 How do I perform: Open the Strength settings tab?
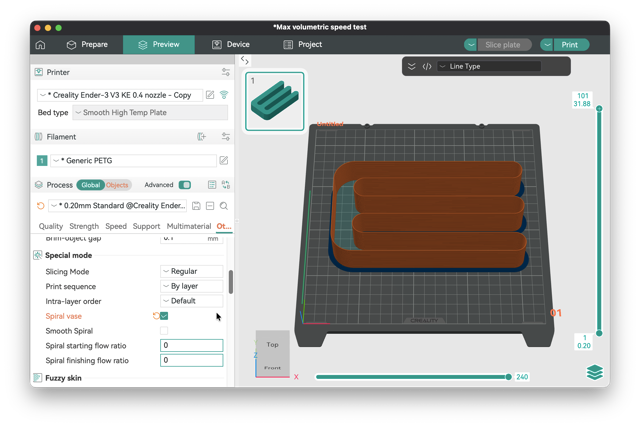[x=84, y=226]
